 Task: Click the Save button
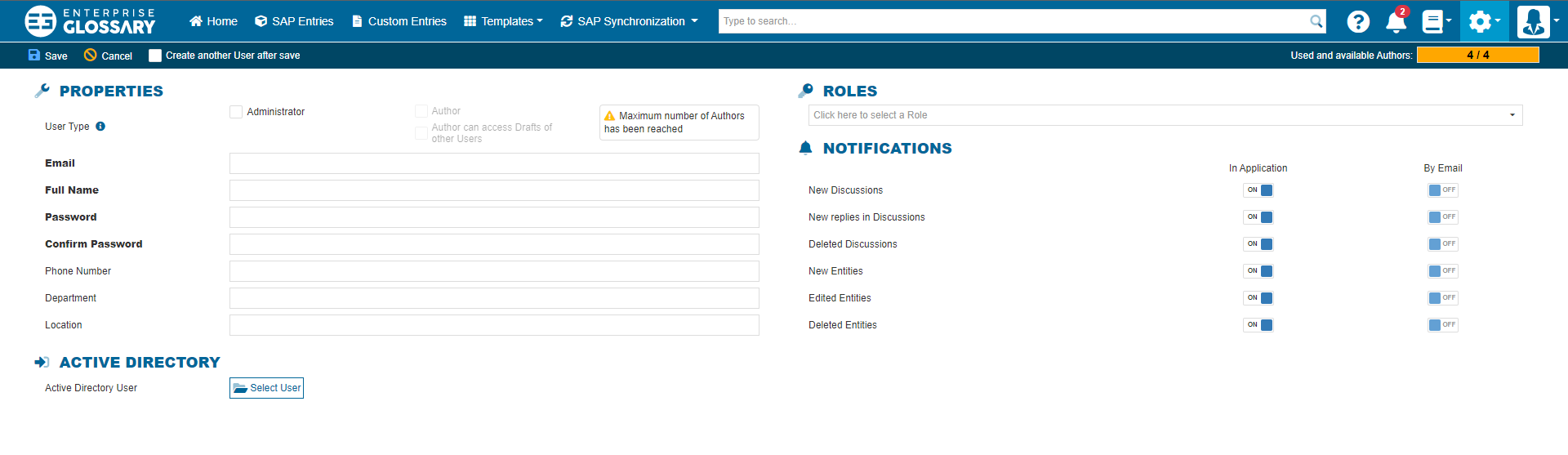(x=48, y=56)
